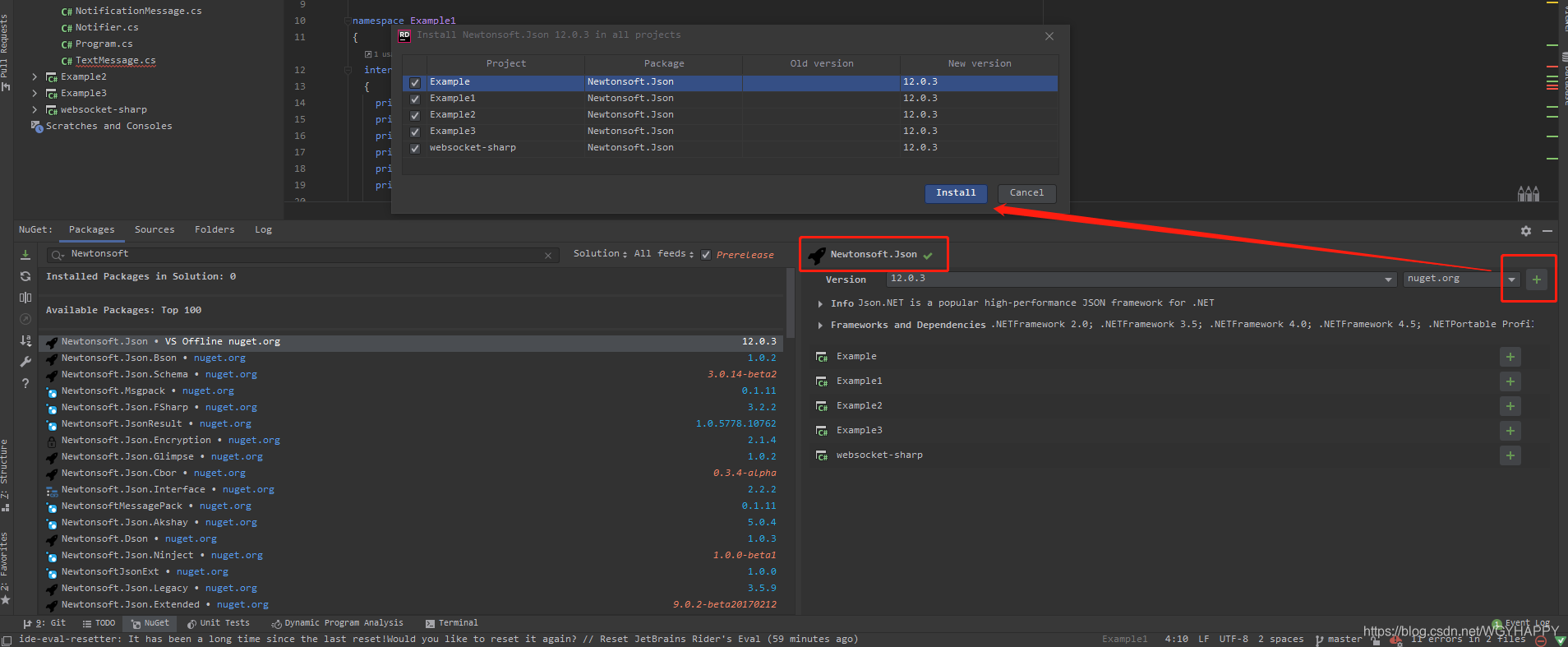Uncheck the websocket-sharp checkbox in dialog
The width and height of the screenshot is (1568, 647).
415,148
